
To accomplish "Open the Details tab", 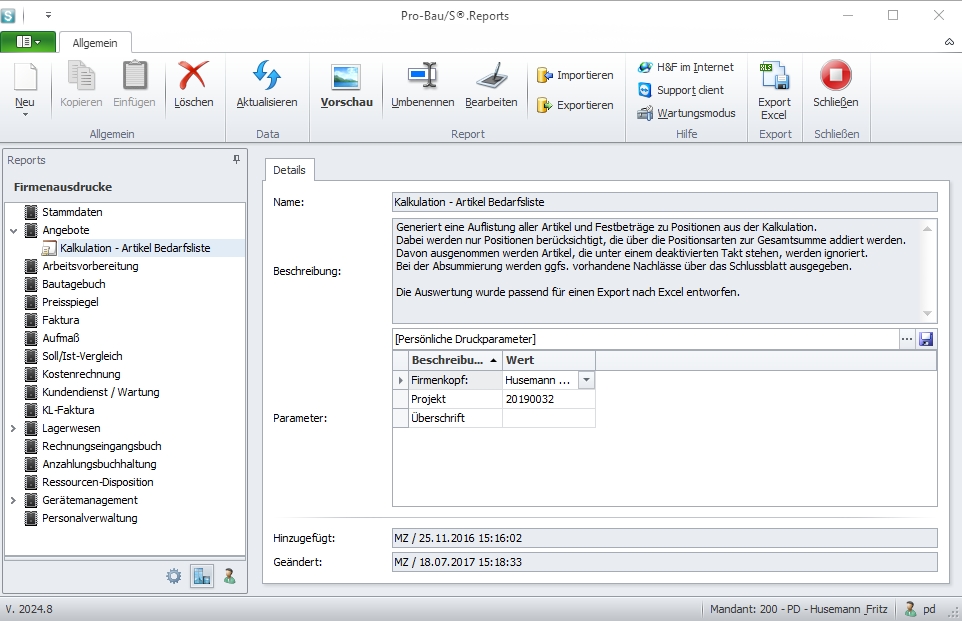I will point(290,169).
